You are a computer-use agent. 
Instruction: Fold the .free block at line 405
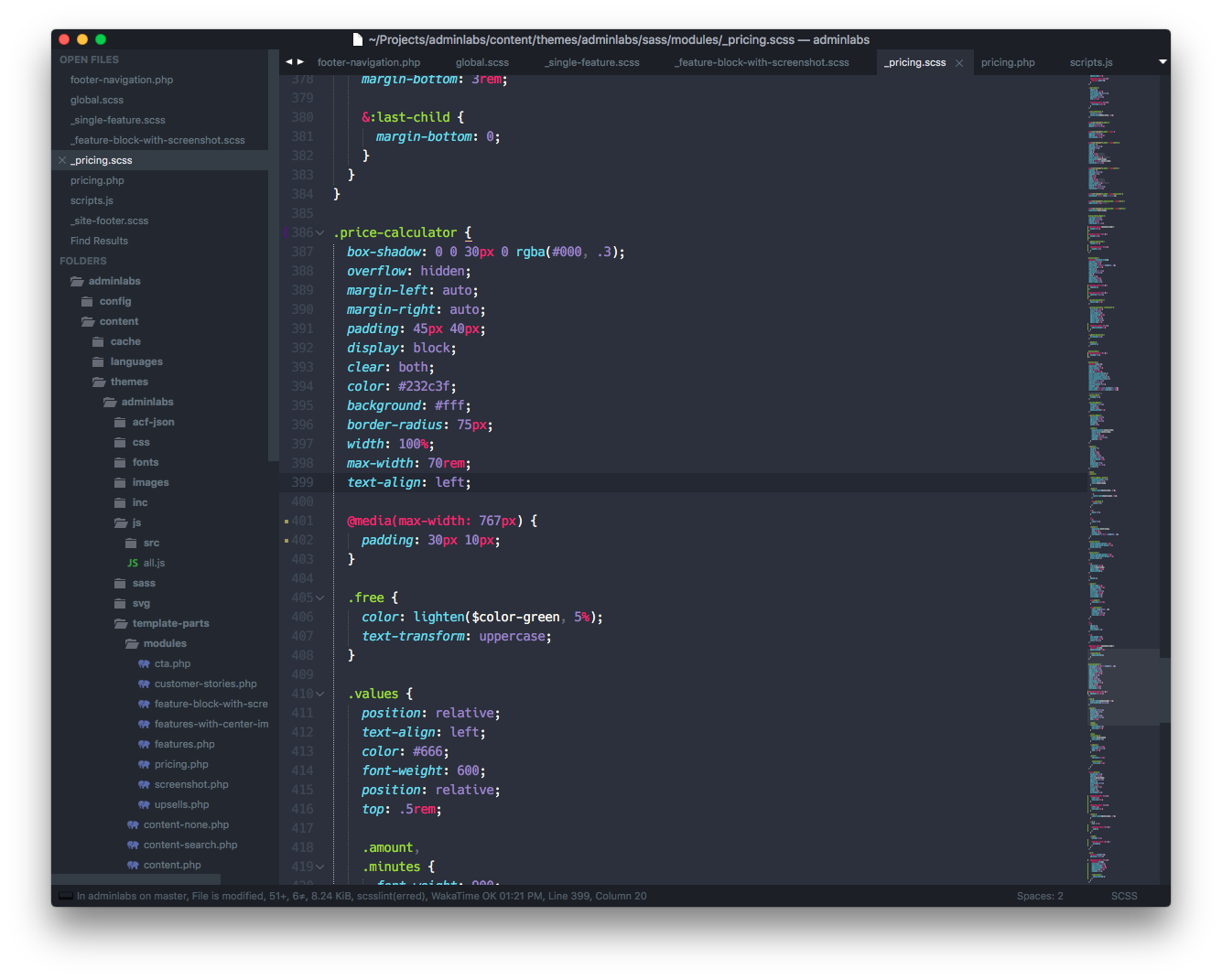[x=320, y=598]
